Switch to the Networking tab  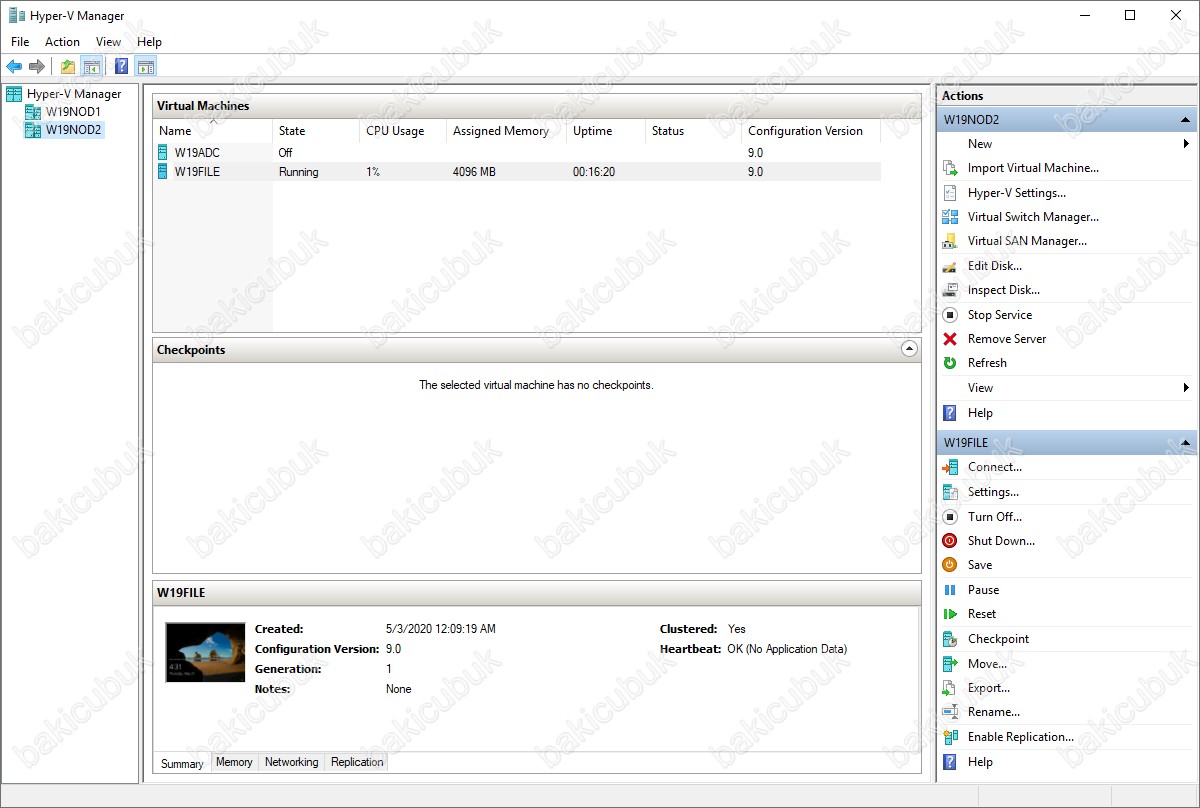point(291,762)
